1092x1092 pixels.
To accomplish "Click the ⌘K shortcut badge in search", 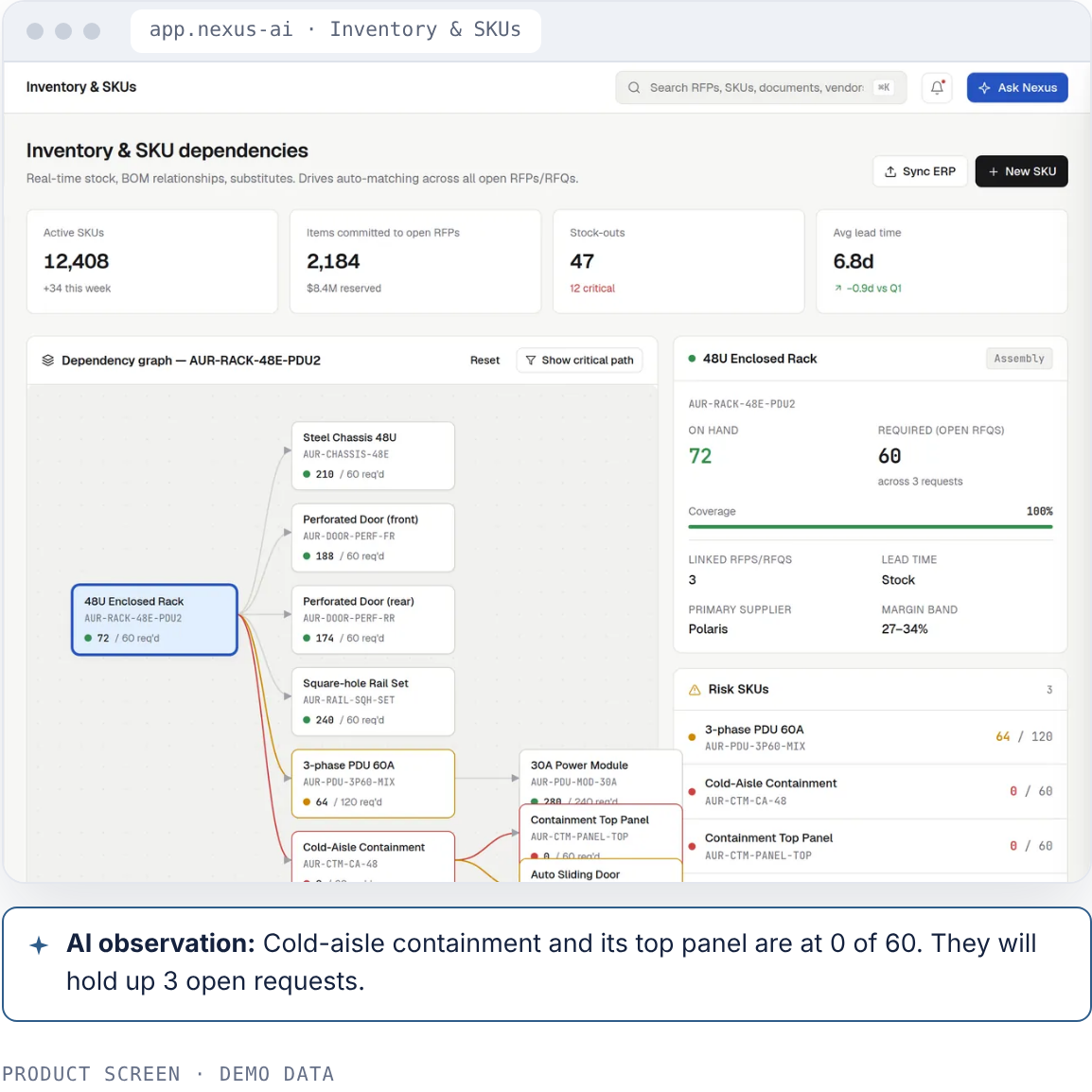I will (884, 88).
